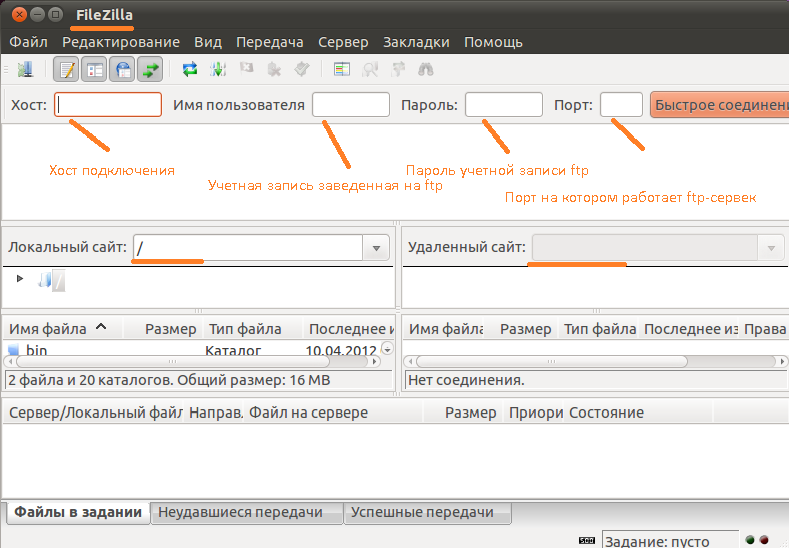This screenshot has width=790, height=548.
Task: Sort remote list by Права column
Action: pos(764,329)
